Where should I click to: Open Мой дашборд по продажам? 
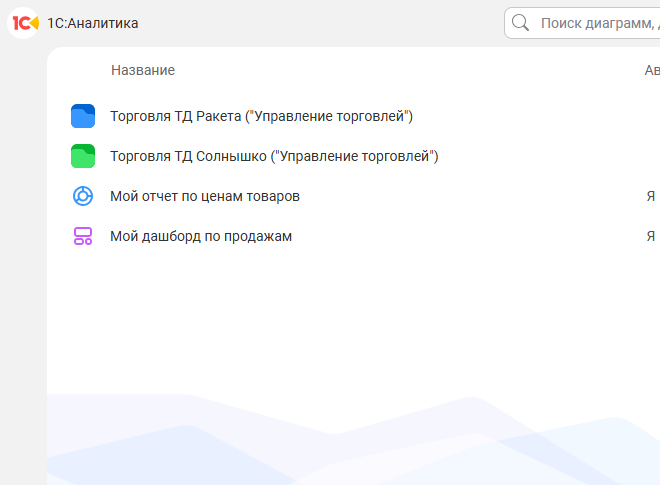[x=201, y=236]
